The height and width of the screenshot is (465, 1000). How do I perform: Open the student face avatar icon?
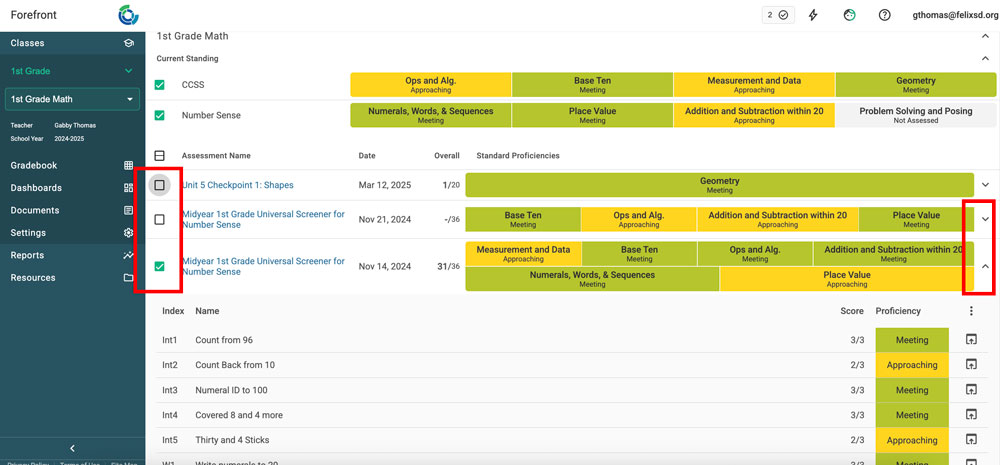(x=849, y=15)
